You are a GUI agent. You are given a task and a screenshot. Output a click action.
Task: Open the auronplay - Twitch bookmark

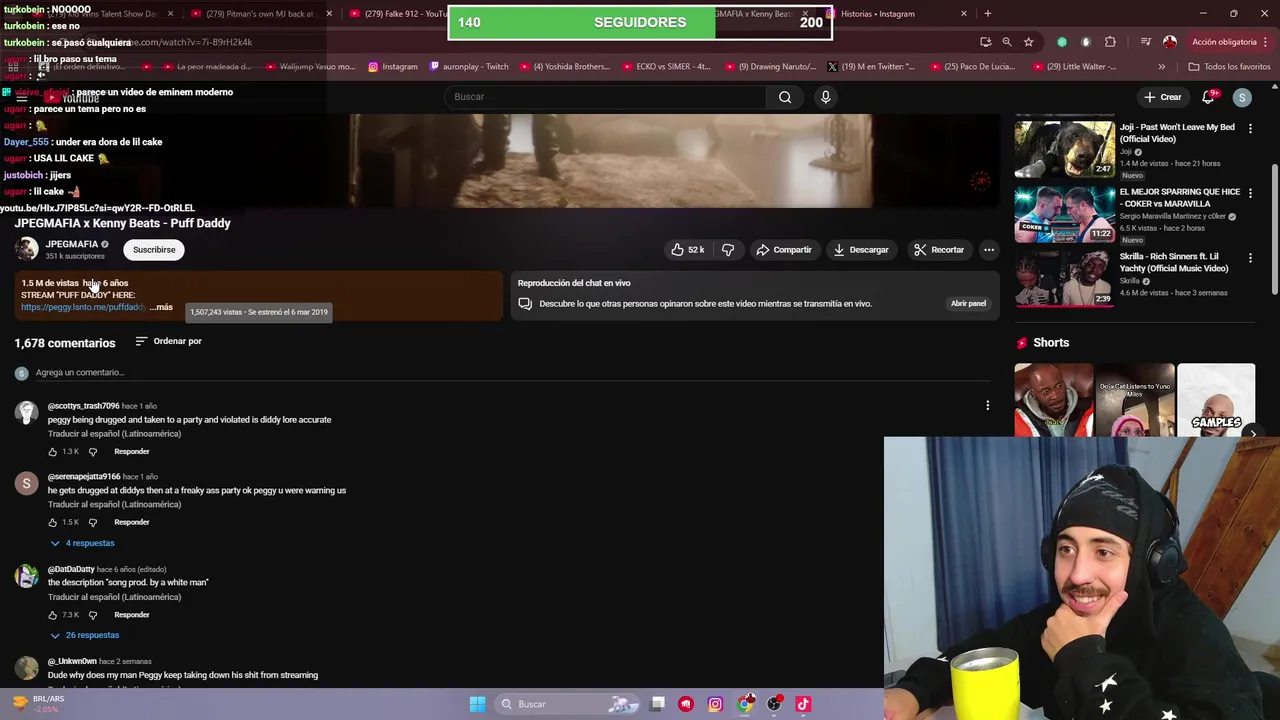point(469,67)
